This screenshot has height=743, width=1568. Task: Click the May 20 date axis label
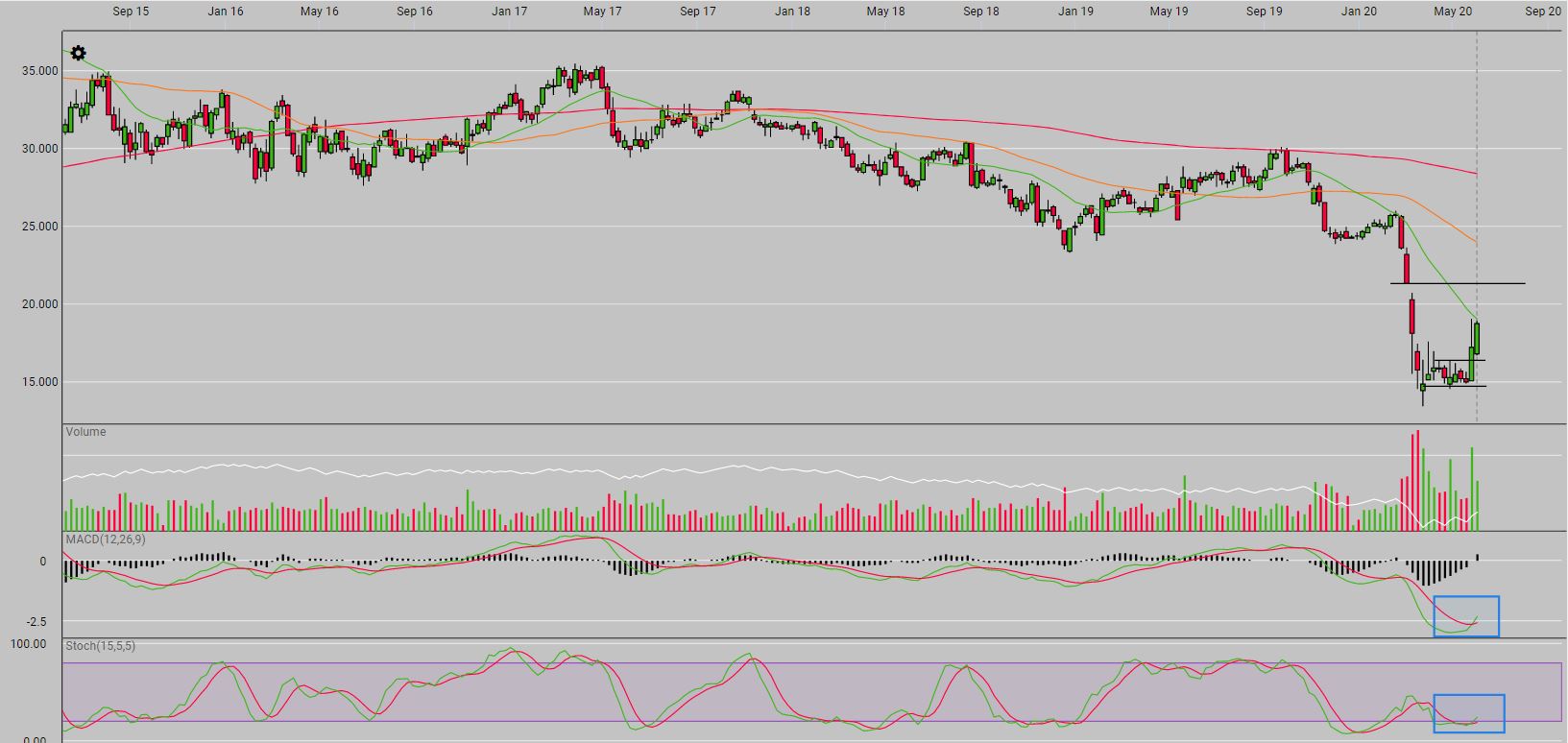[x=1453, y=12]
